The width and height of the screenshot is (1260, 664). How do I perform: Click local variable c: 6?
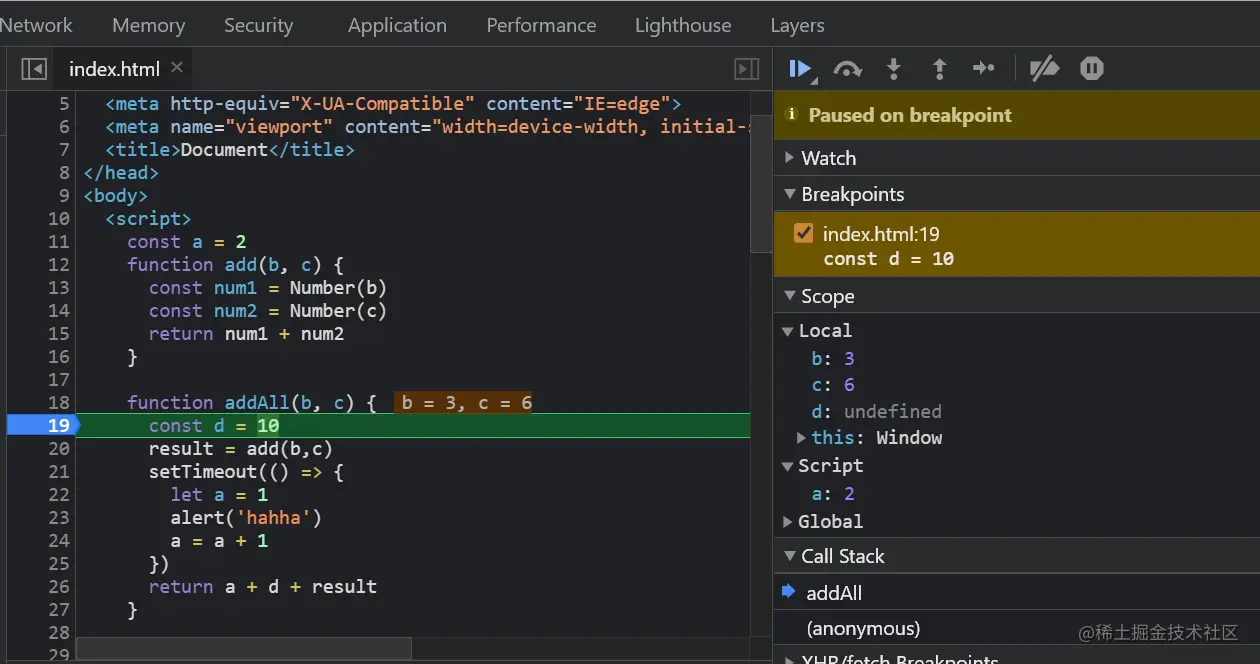[x=833, y=384]
